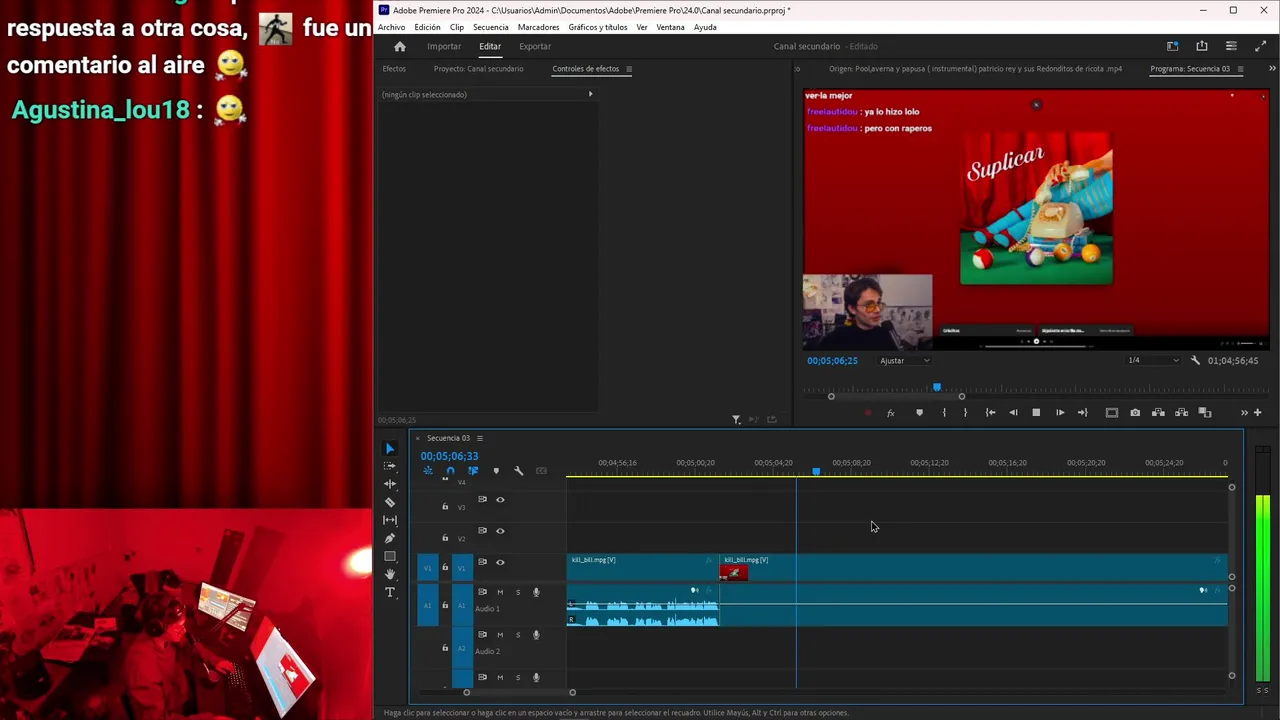The image size is (1280, 720).
Task: Stop playback in Program monitor
Action: (x=1036, y=413)
